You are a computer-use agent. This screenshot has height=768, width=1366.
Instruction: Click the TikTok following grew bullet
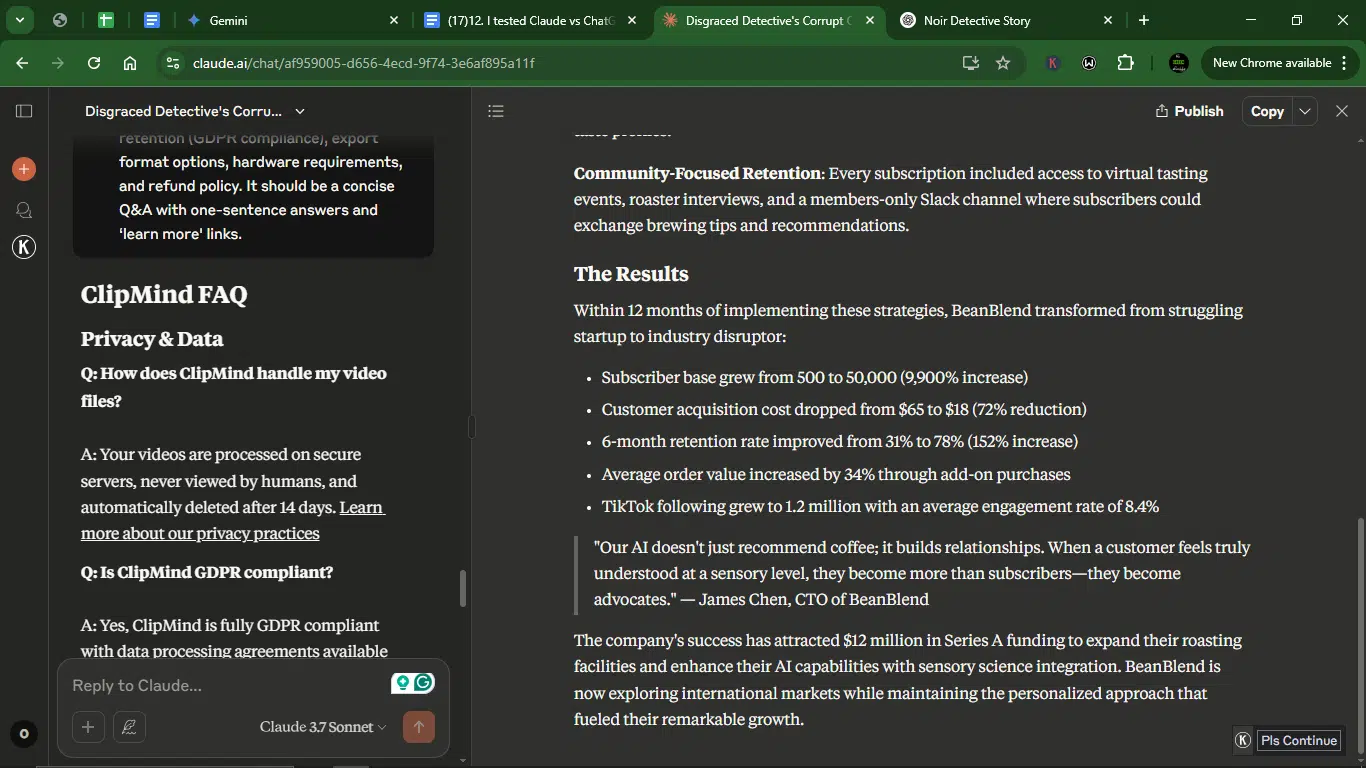tap(880, 506)
